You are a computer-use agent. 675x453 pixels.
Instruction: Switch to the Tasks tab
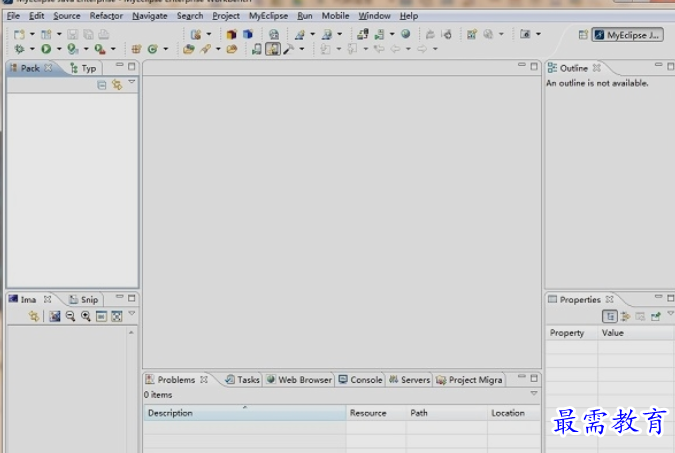243,380
